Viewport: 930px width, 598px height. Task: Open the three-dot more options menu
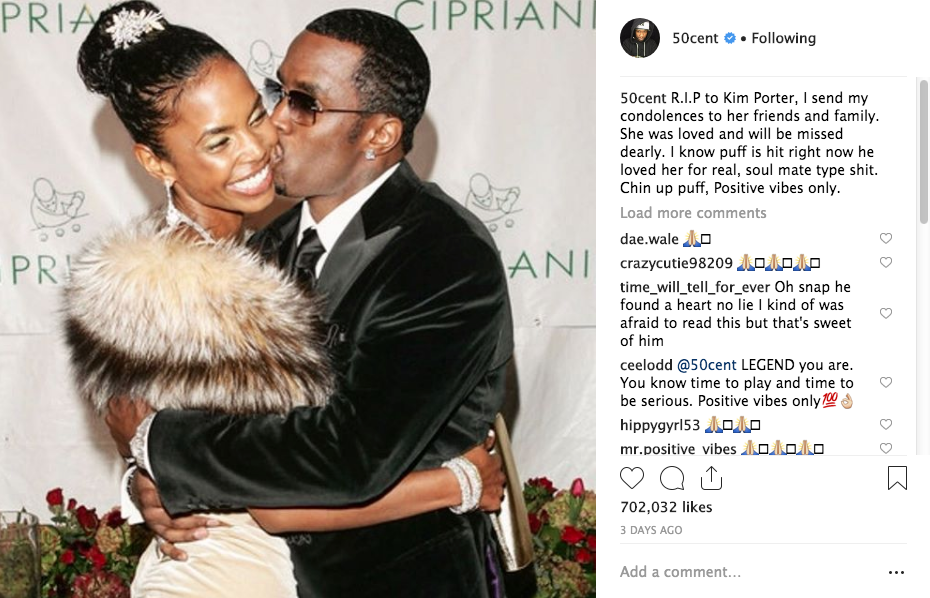pos(896,572)
